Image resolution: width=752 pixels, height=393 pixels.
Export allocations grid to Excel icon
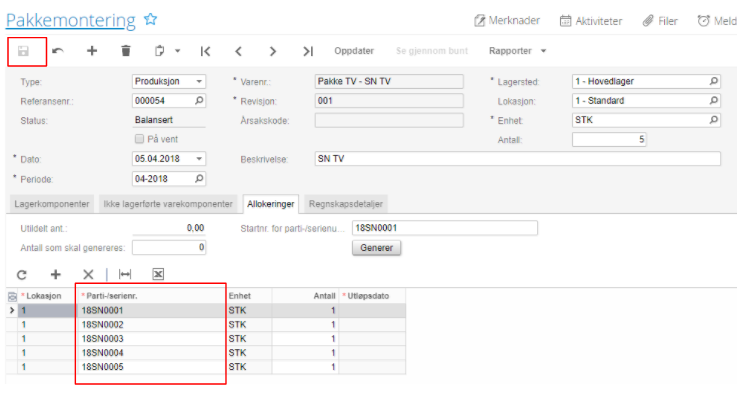(x=158, y=274)
